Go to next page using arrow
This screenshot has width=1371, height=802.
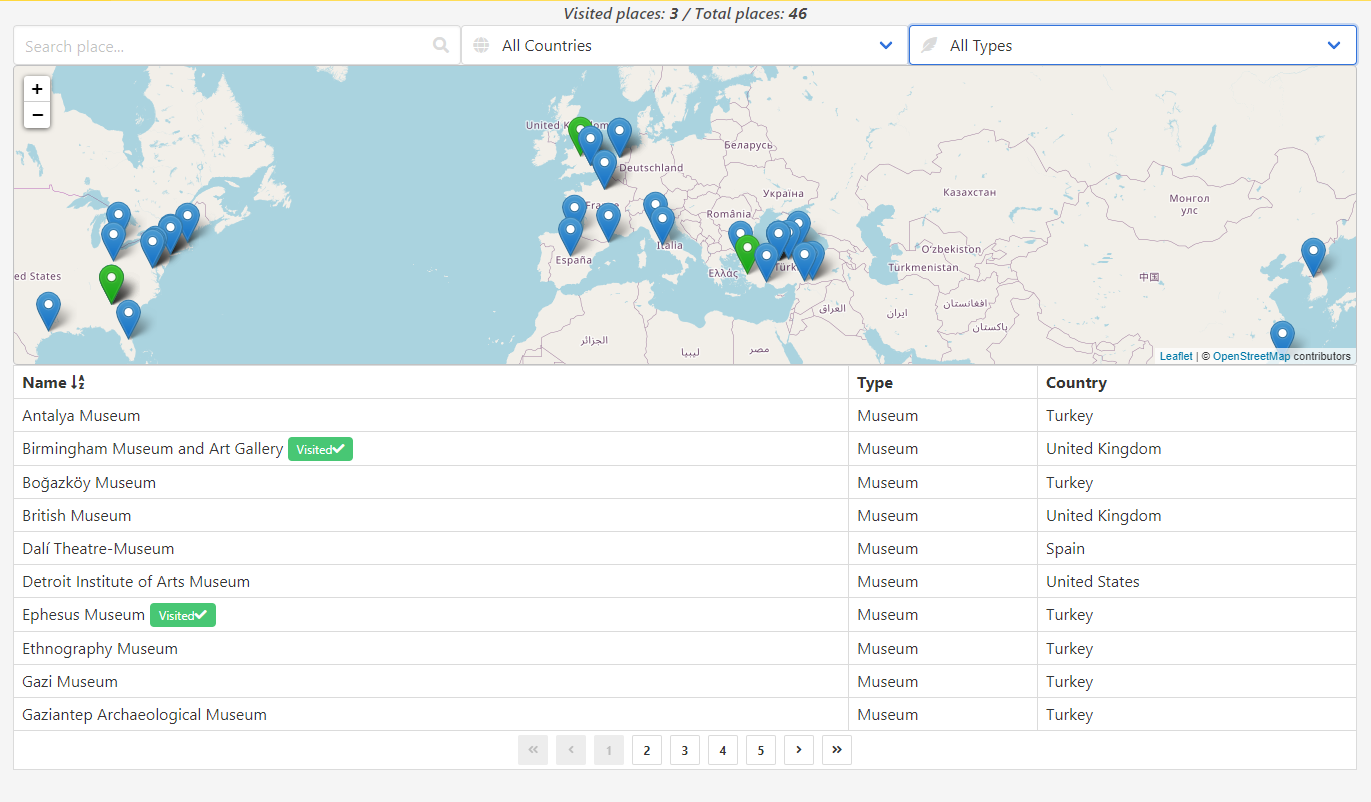coord(799,750)
